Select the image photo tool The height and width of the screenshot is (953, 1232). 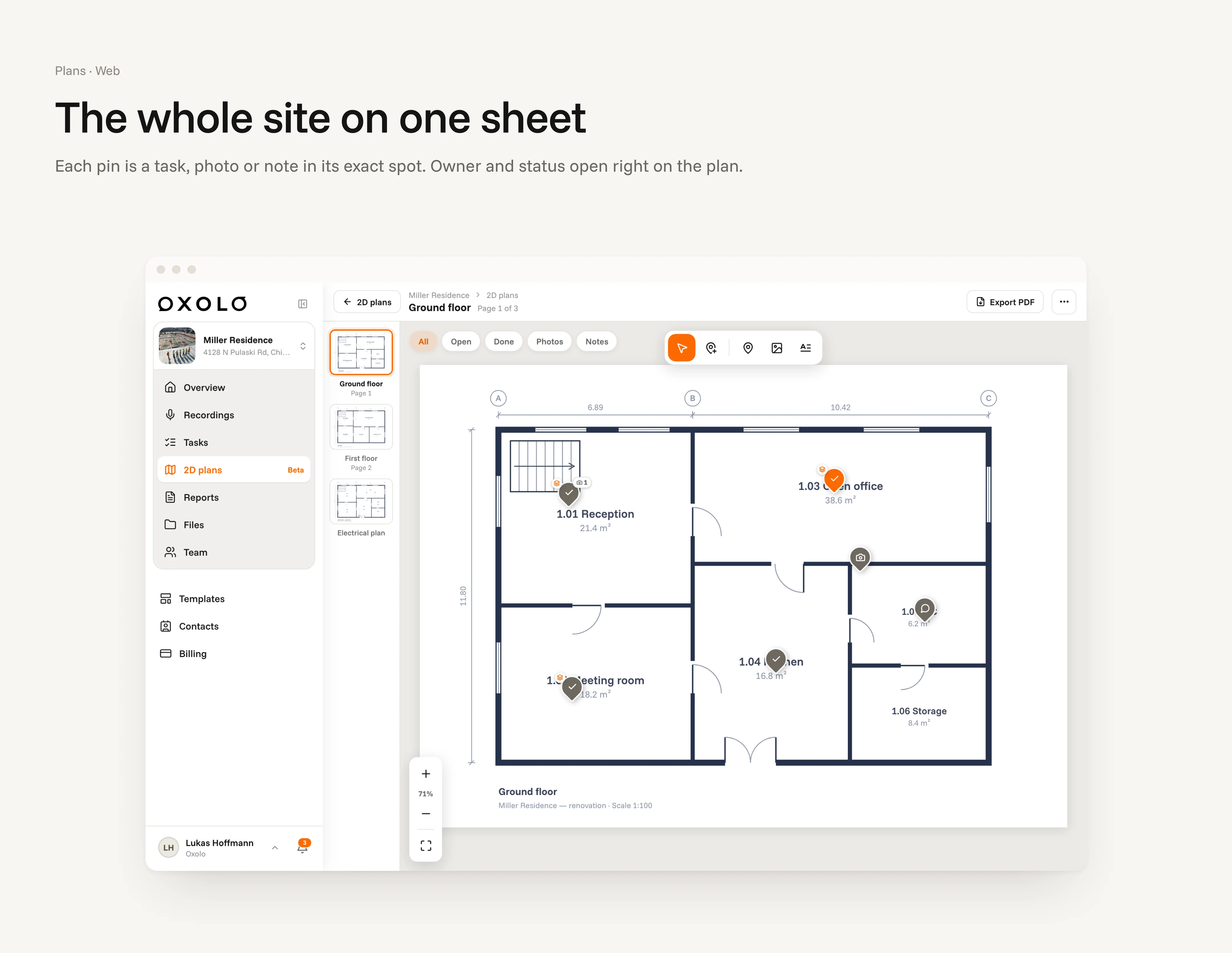coord(777,348)
